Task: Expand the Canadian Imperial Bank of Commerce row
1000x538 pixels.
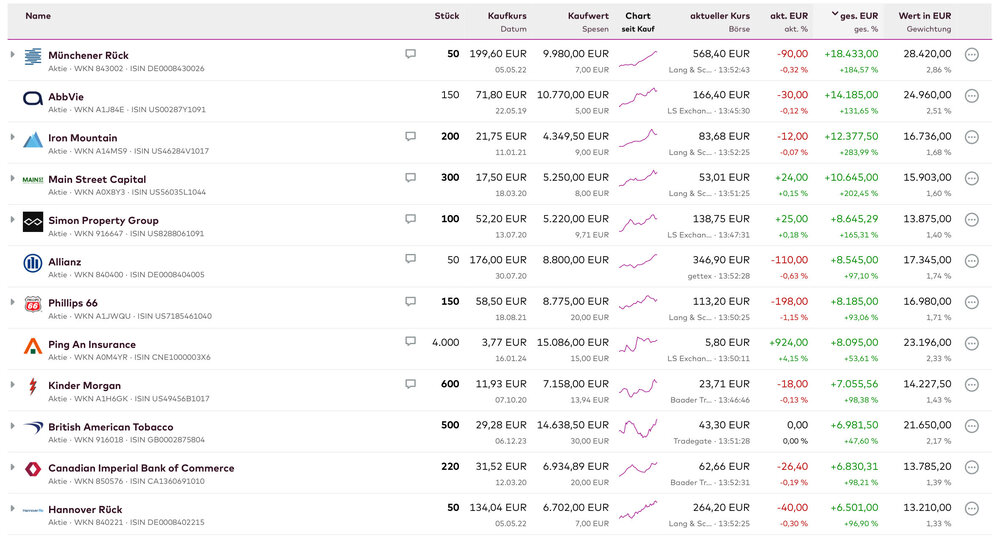Action: coord(12,468)
